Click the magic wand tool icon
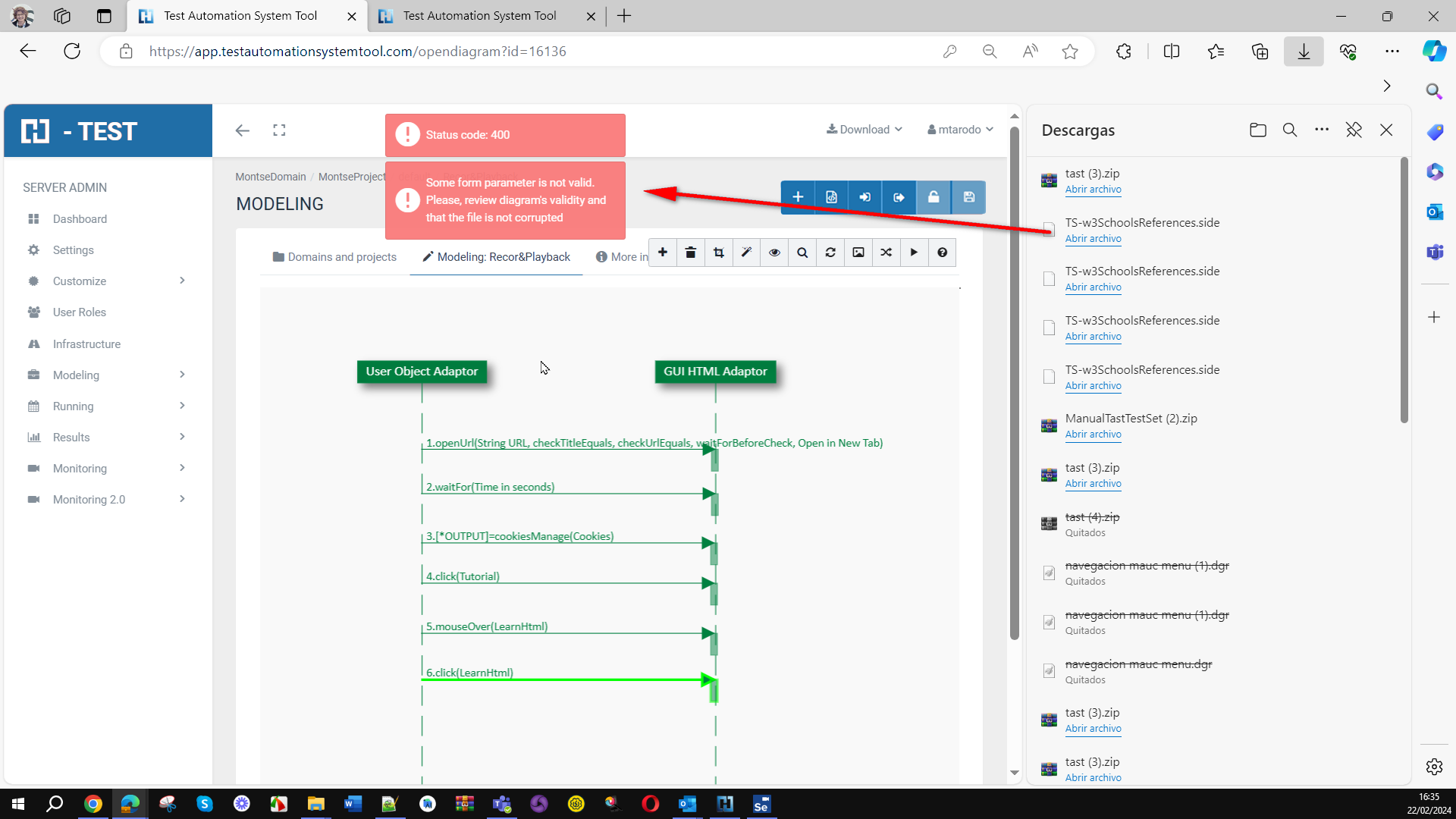 (x=746, y=253)
